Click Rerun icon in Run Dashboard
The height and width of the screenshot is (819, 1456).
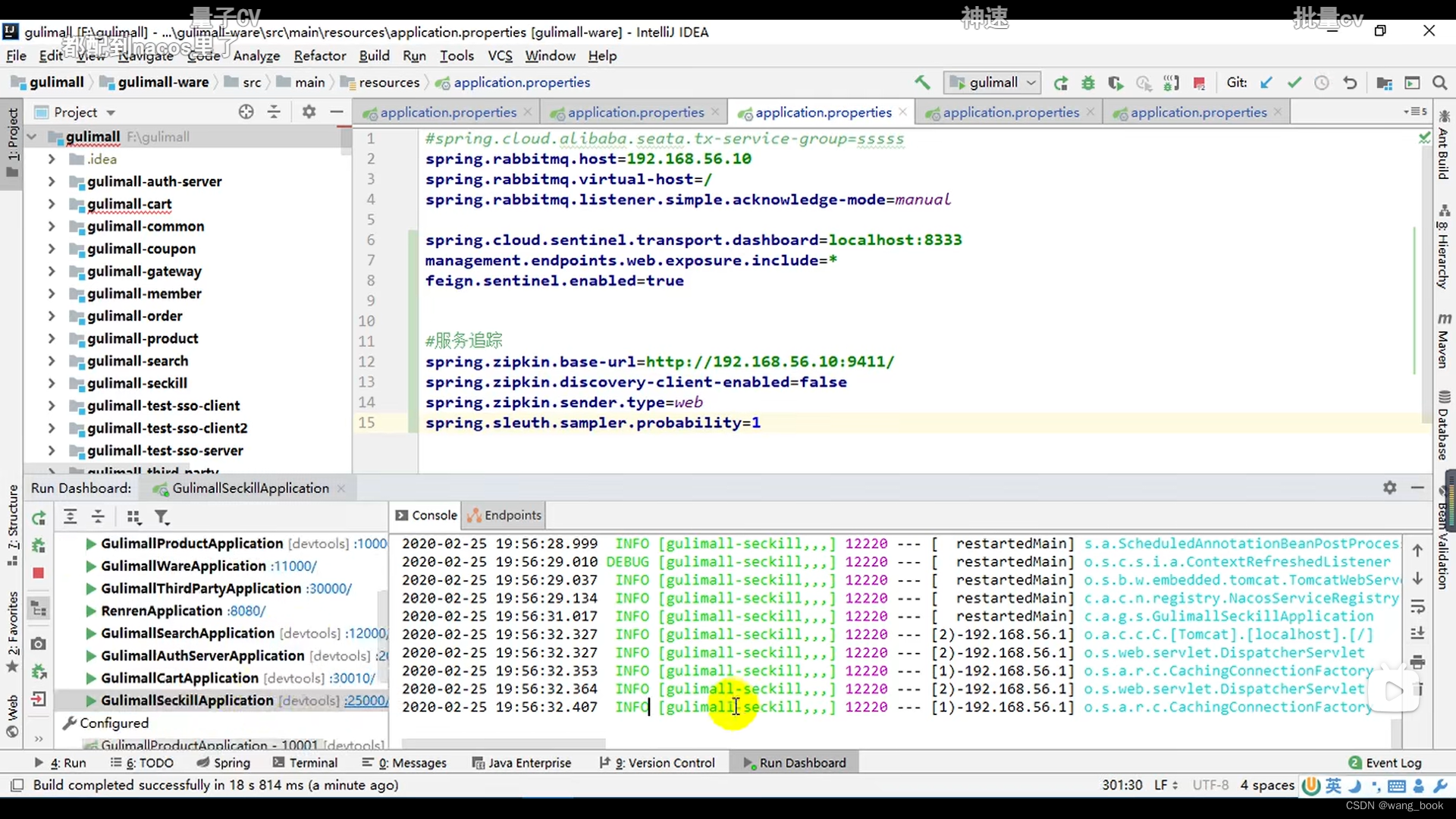[39, 519]
